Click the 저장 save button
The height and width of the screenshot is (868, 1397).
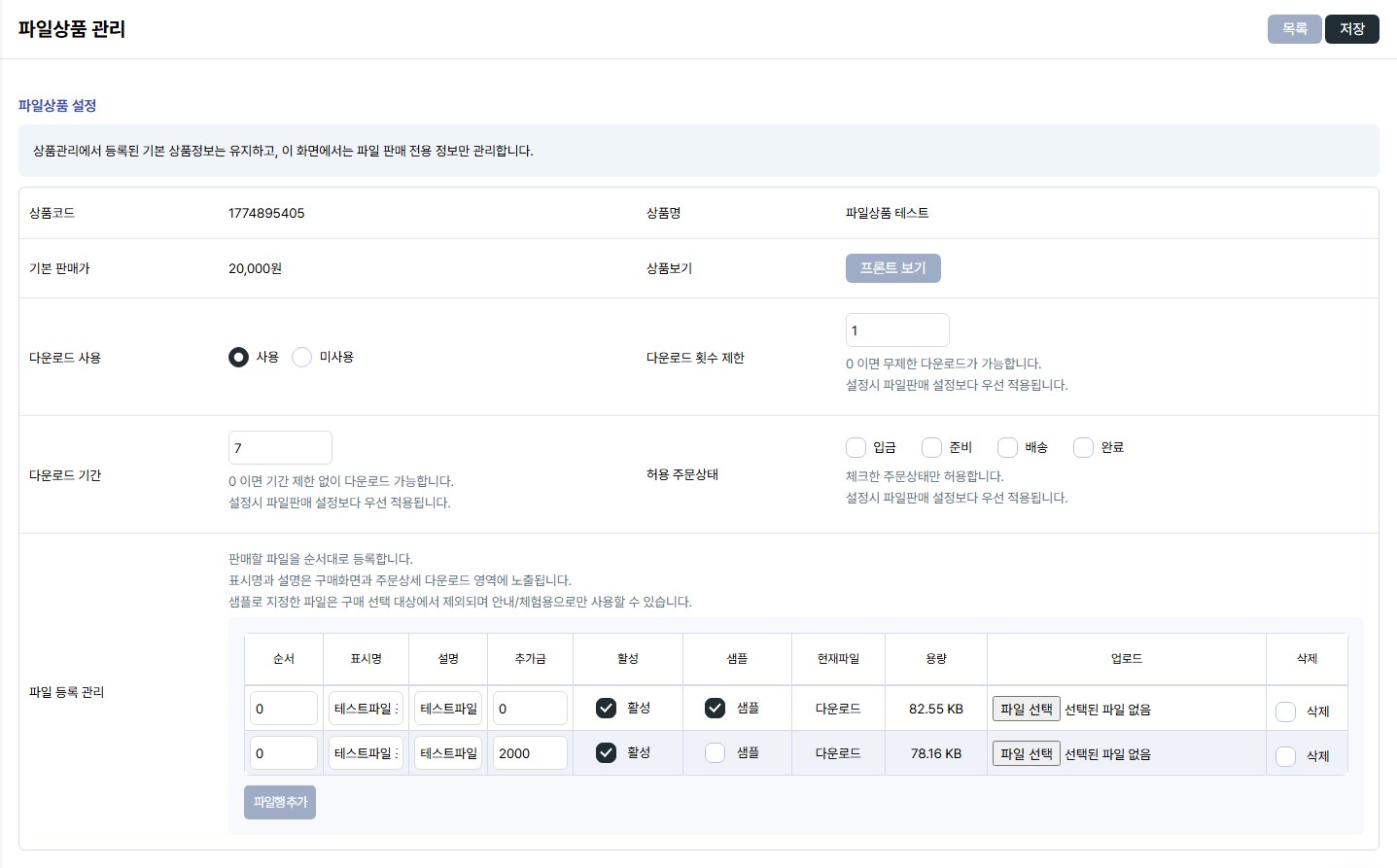click(x=1351, y=29)
